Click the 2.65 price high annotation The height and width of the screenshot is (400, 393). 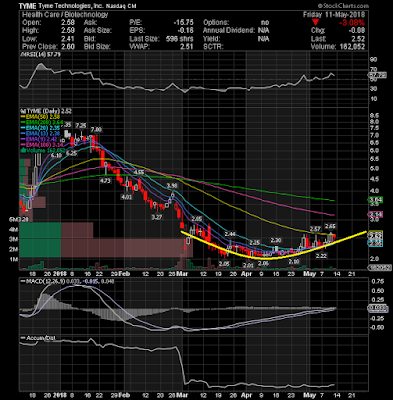tap(330, 226)
